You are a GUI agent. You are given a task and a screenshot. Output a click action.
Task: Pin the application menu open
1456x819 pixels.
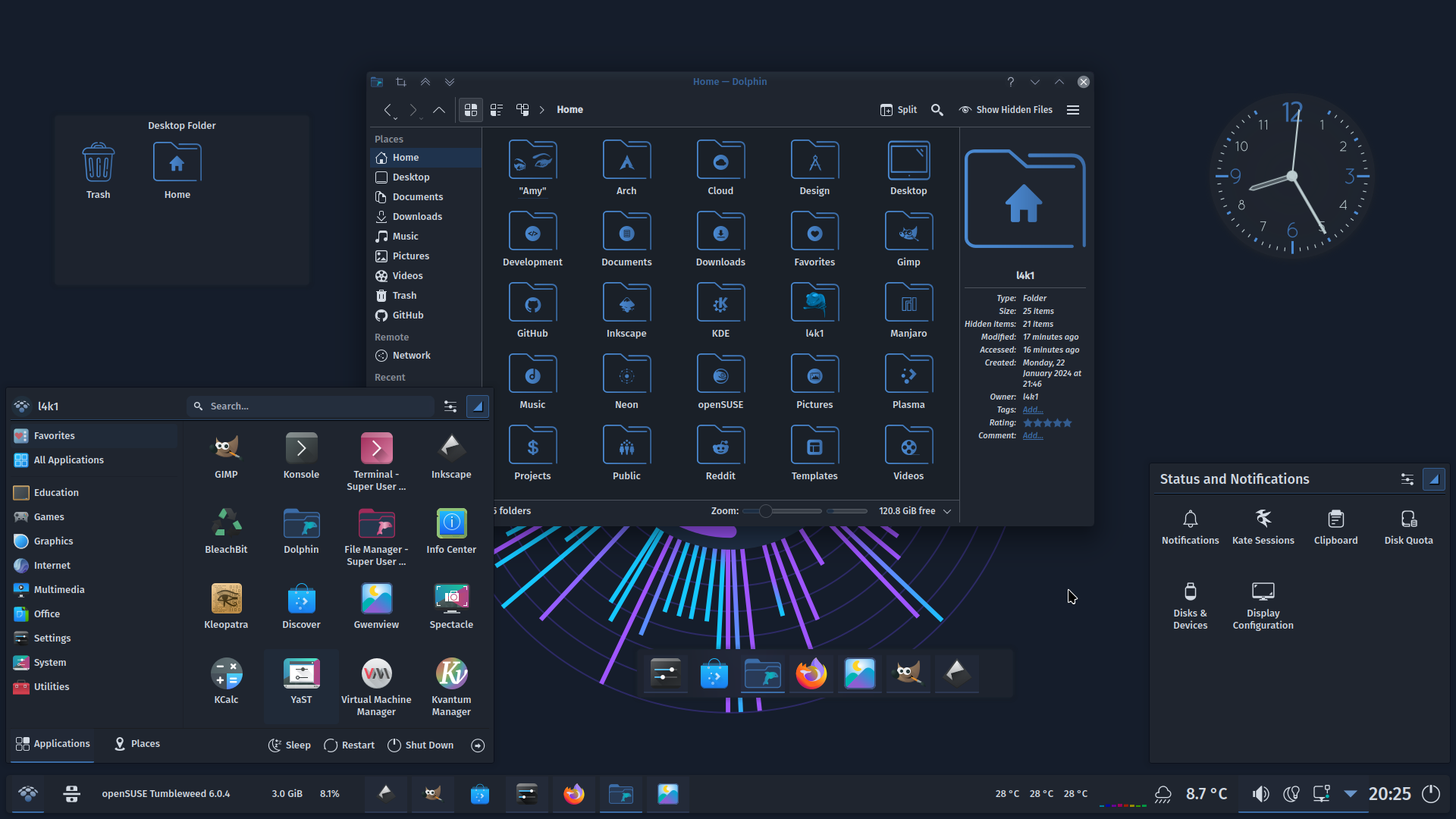click(x=478, y=406)
